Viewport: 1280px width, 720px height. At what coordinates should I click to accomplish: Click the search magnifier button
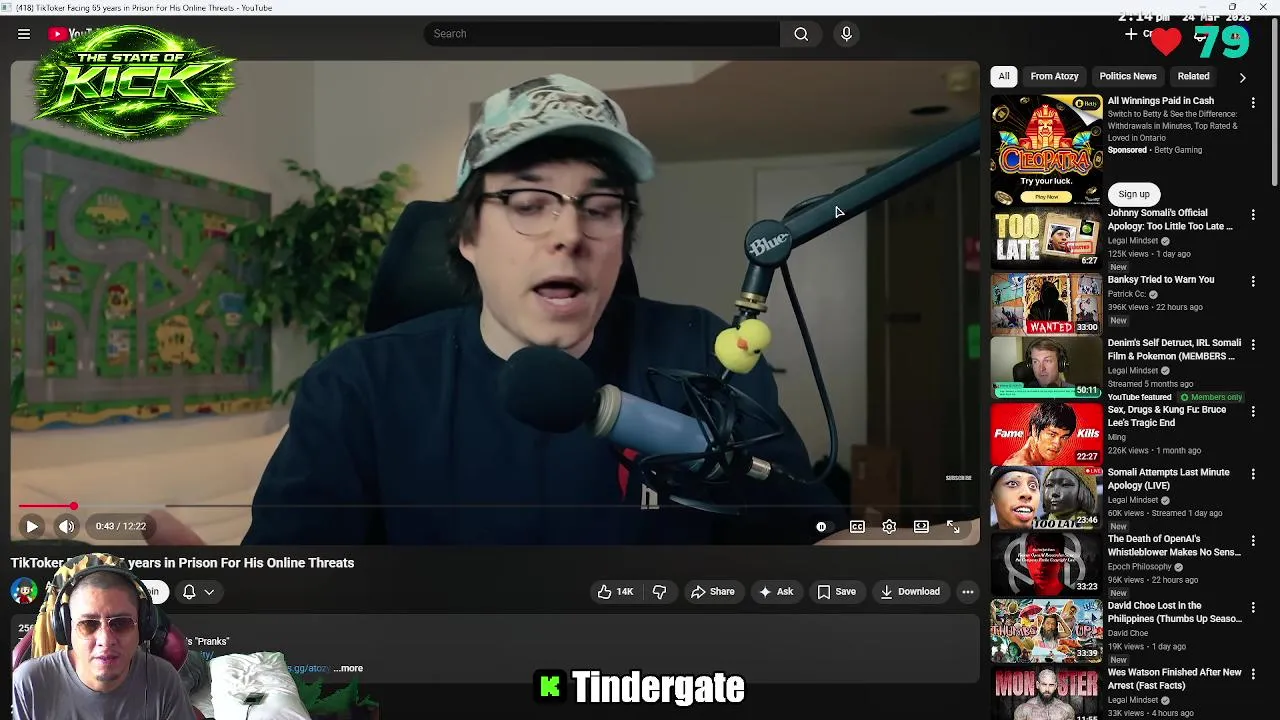coord(801,34)
